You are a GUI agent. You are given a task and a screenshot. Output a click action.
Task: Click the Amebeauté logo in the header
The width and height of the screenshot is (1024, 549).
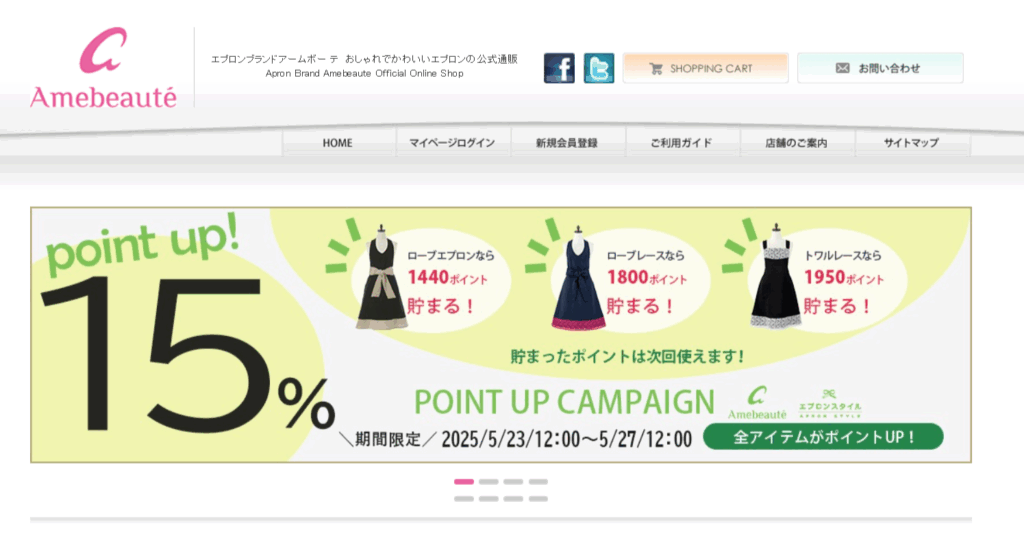click(103, 68)
